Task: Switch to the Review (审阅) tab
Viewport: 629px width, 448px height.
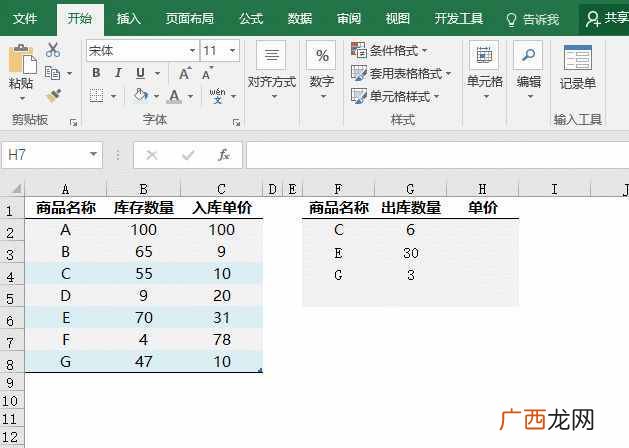Action: [x=349, y=18]
